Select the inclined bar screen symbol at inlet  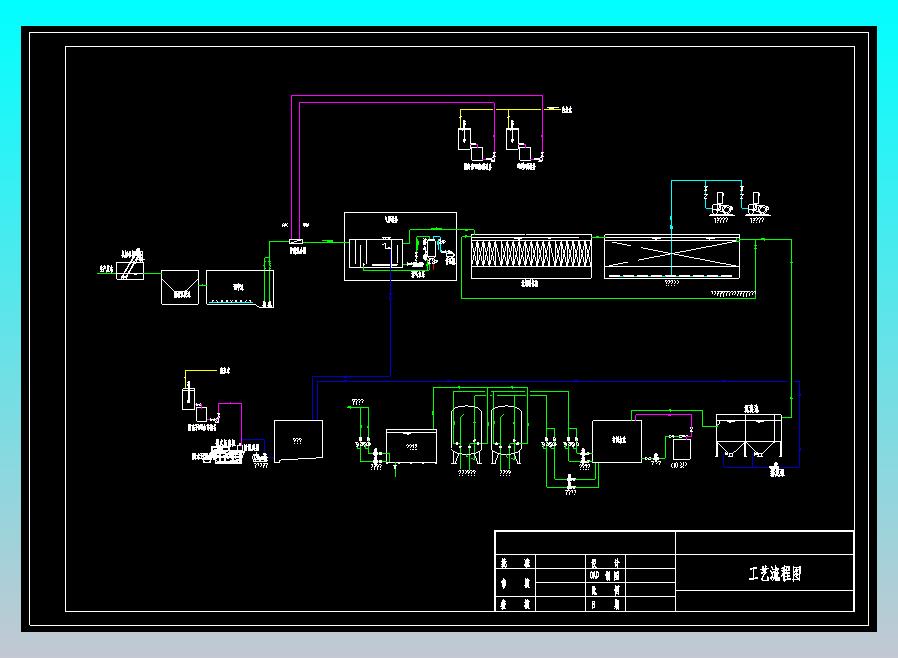pyautogui.click(x=131, y=265)
